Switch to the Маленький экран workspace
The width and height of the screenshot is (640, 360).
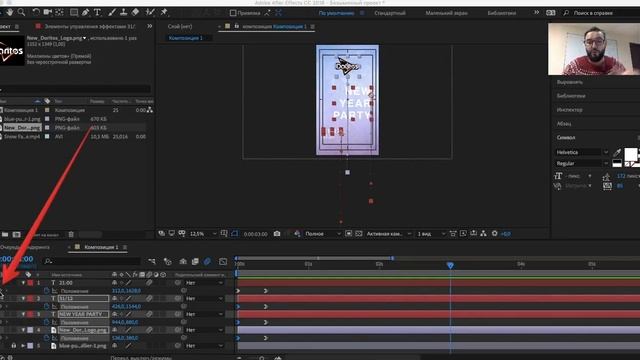(447, 13)
